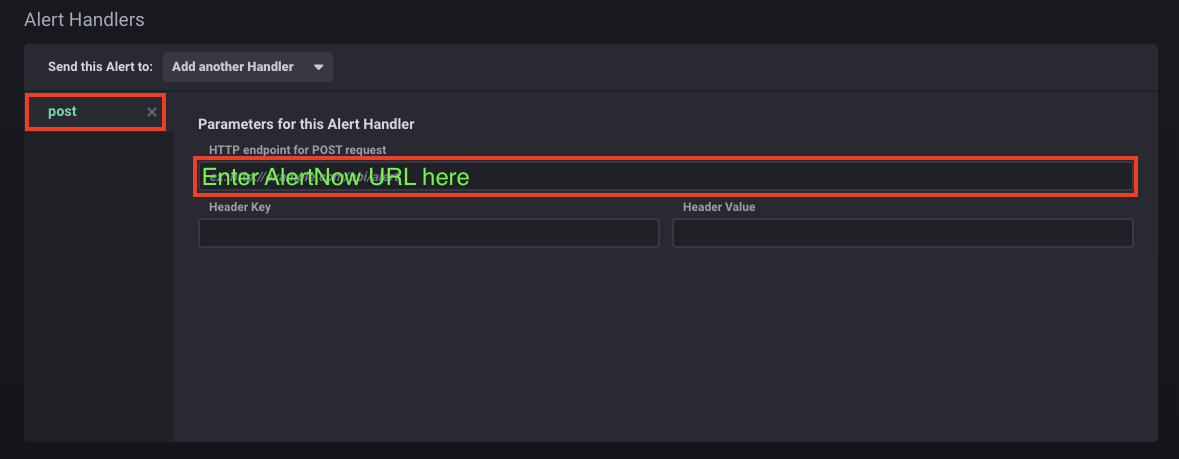Click the 'Add another Handler' label text
1179x459 pixels.
233,67
